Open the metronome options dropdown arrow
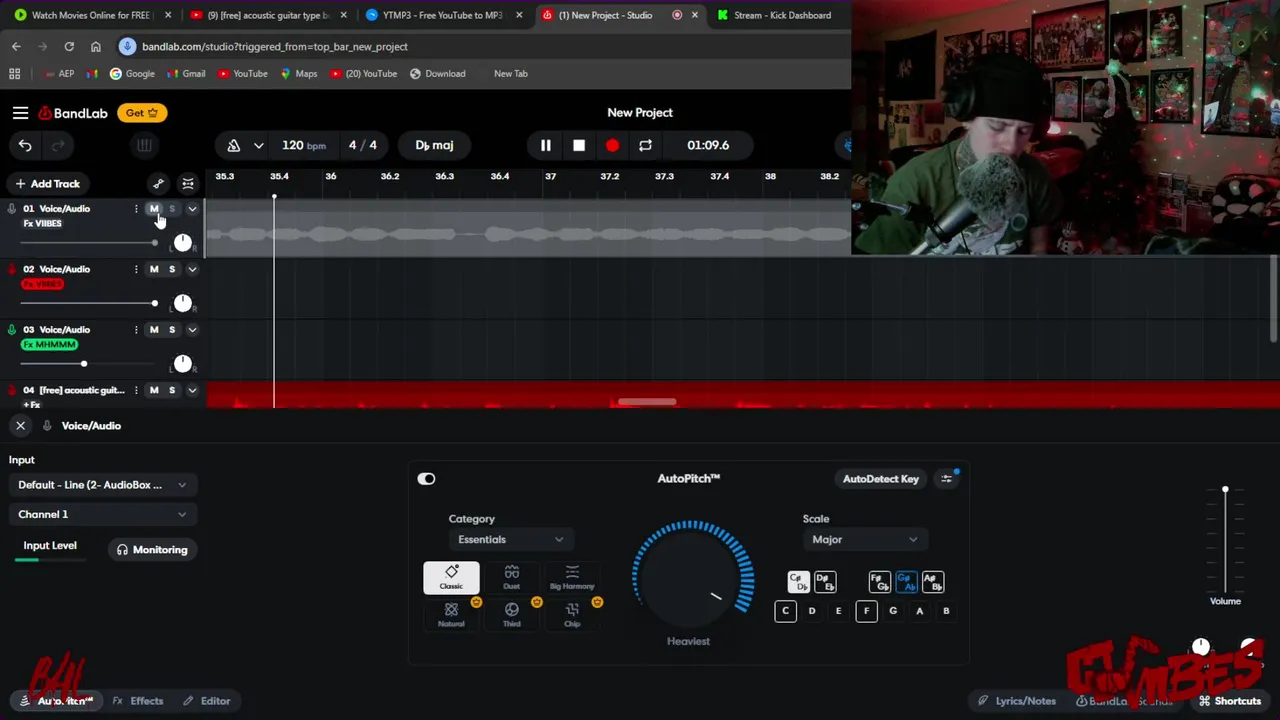This screenshot has height=720, width=1280. [x=258, y=146]
